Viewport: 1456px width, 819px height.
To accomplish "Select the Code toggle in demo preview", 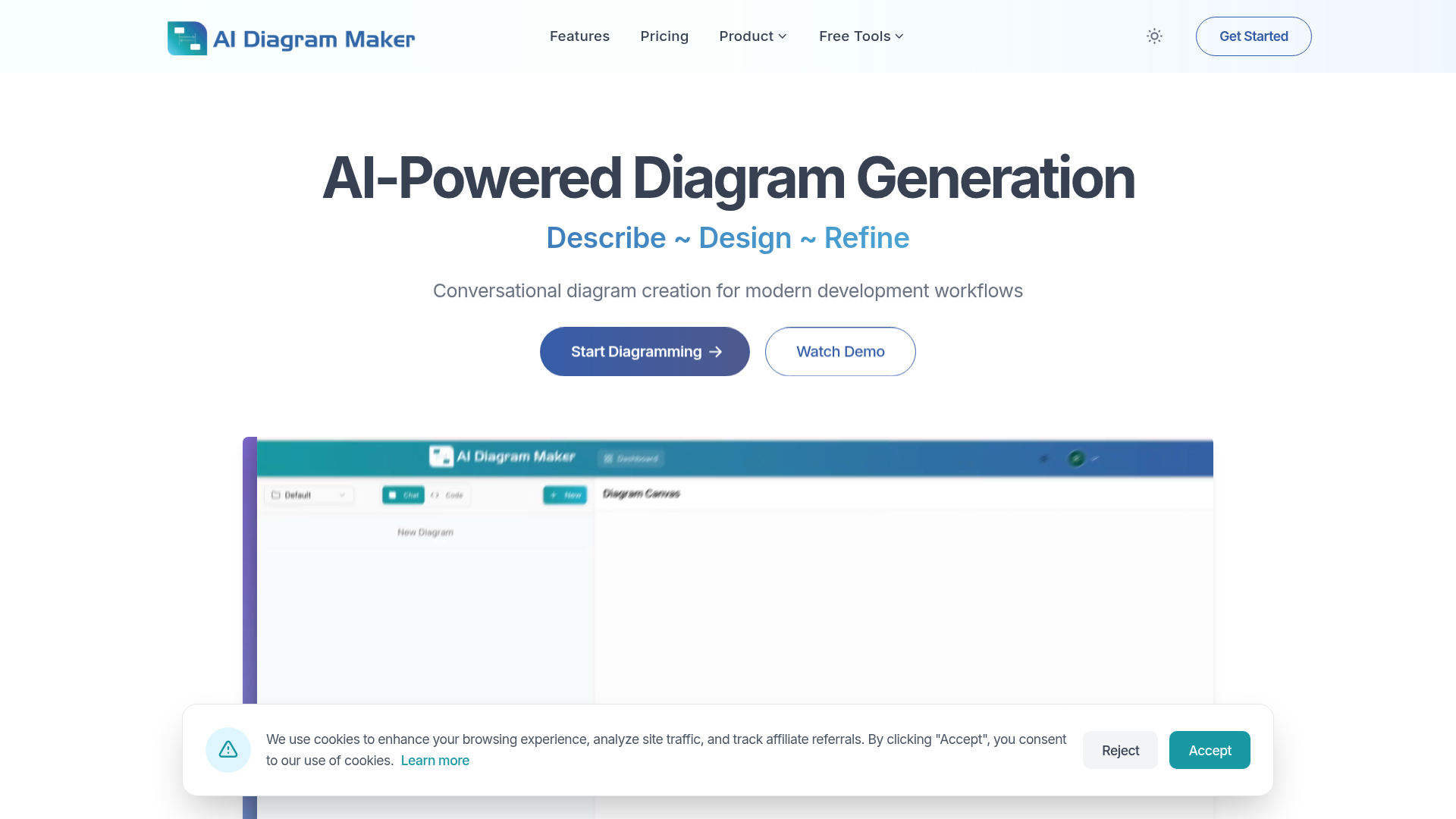I will pos(447,495).
